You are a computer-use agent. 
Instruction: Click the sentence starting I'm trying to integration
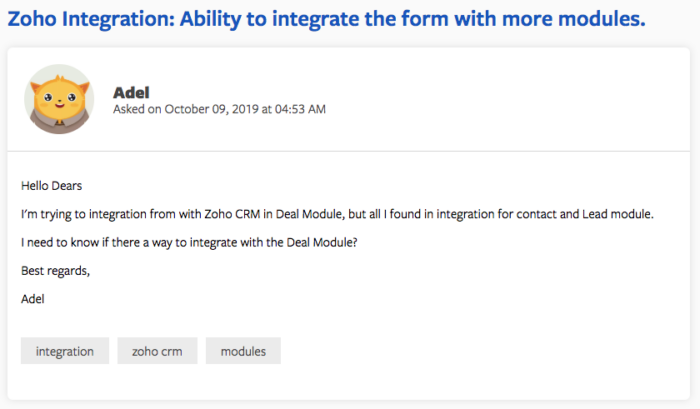[x=336, y=214]
